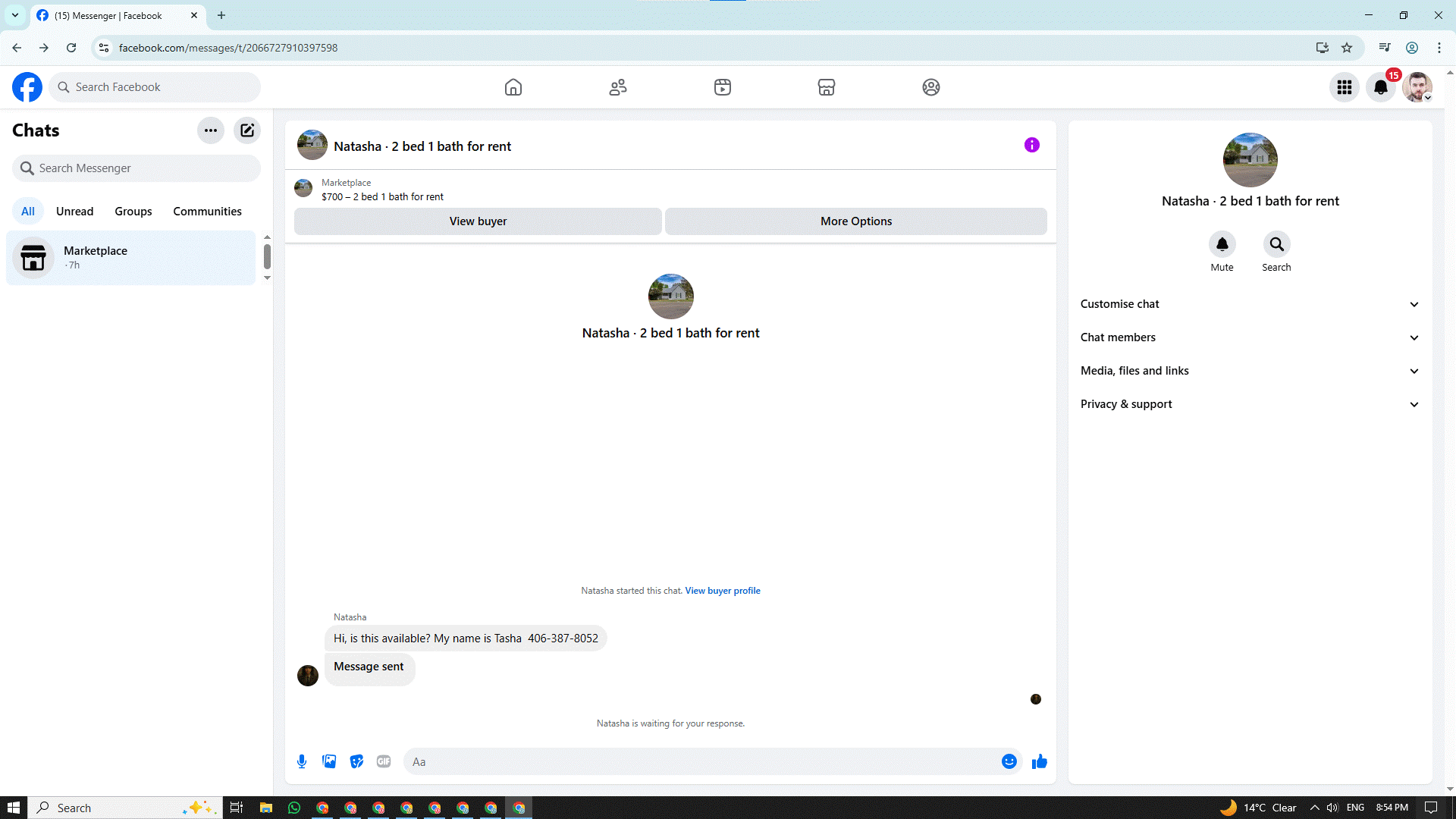Open the notifications bell
1456x819 pixels.
pyautogui.click(x=1381, y=87)
